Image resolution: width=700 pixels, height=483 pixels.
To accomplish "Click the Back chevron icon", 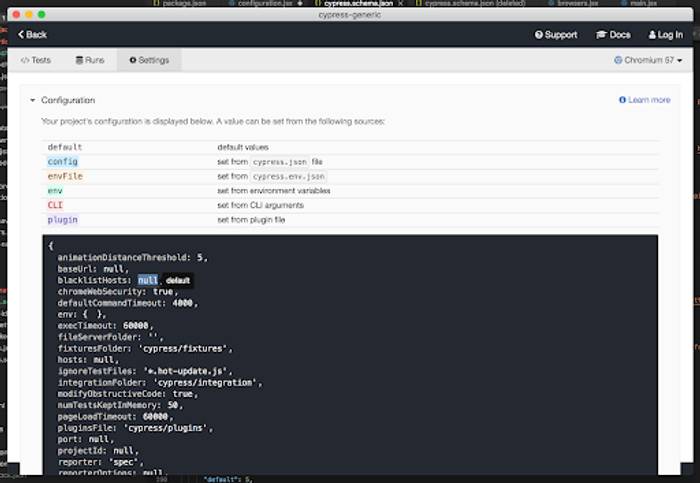I will (x=21, y=34).
